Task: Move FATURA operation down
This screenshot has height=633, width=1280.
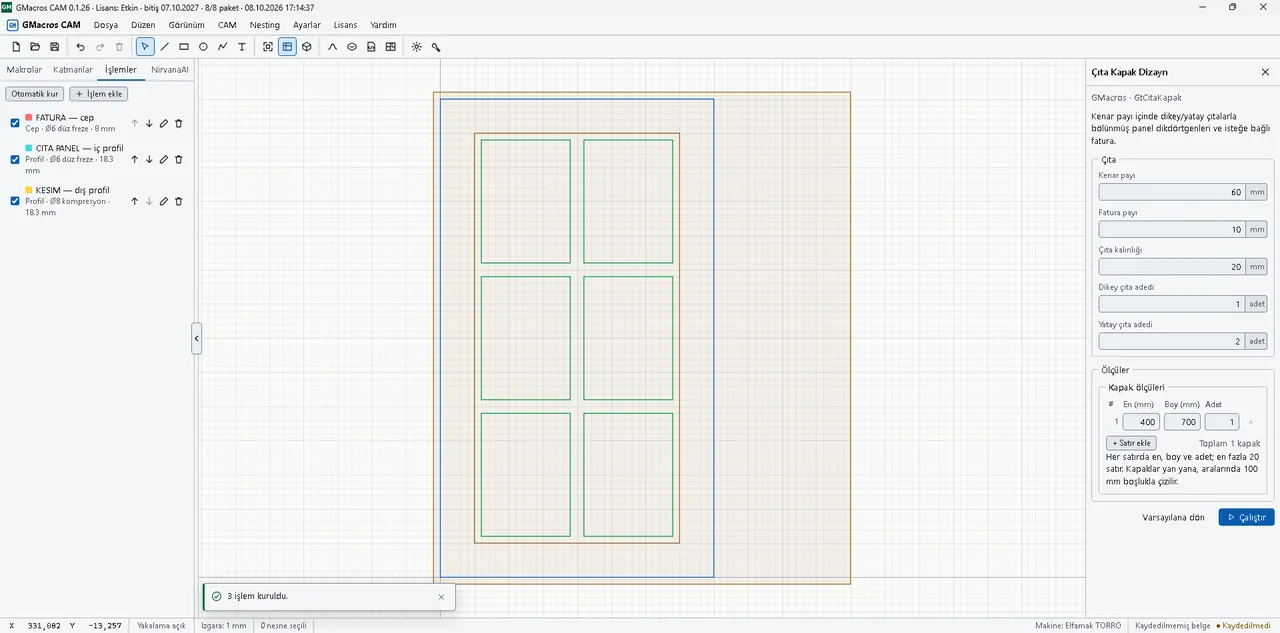Action: [149, 124]
